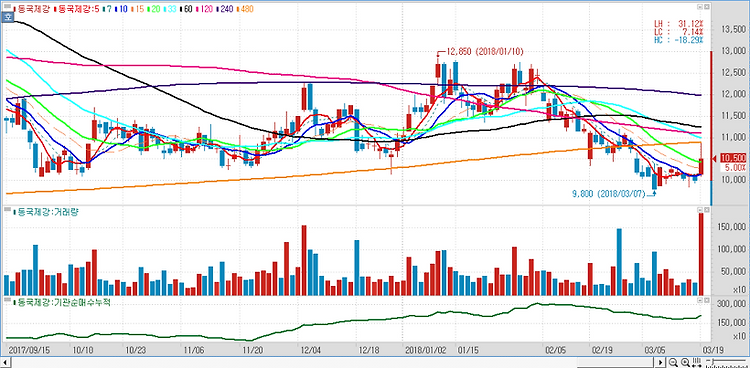Image resolution: width=750 pixels, height=368 pixels.
Task: Click the 300,000 axis label
Action: click(730, 304)
